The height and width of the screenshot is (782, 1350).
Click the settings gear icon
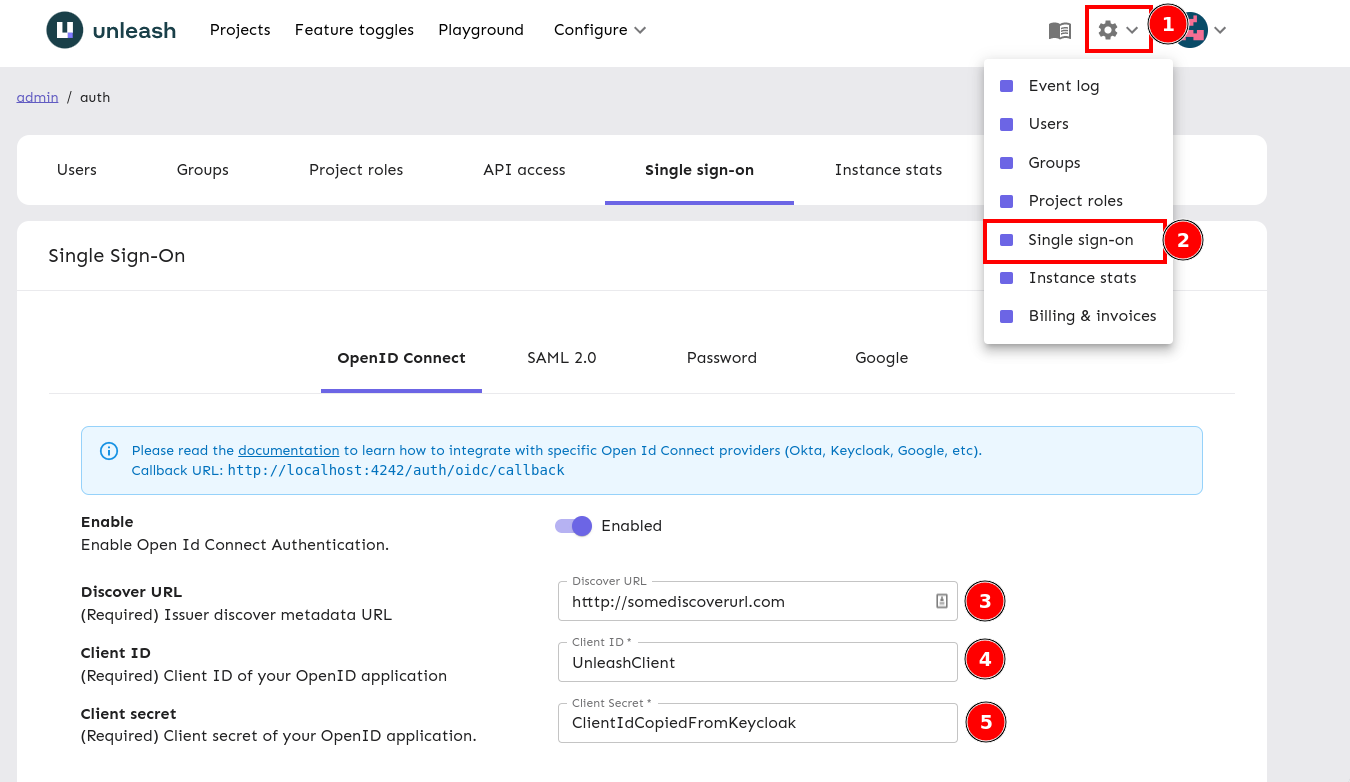tap(1107, 30)
